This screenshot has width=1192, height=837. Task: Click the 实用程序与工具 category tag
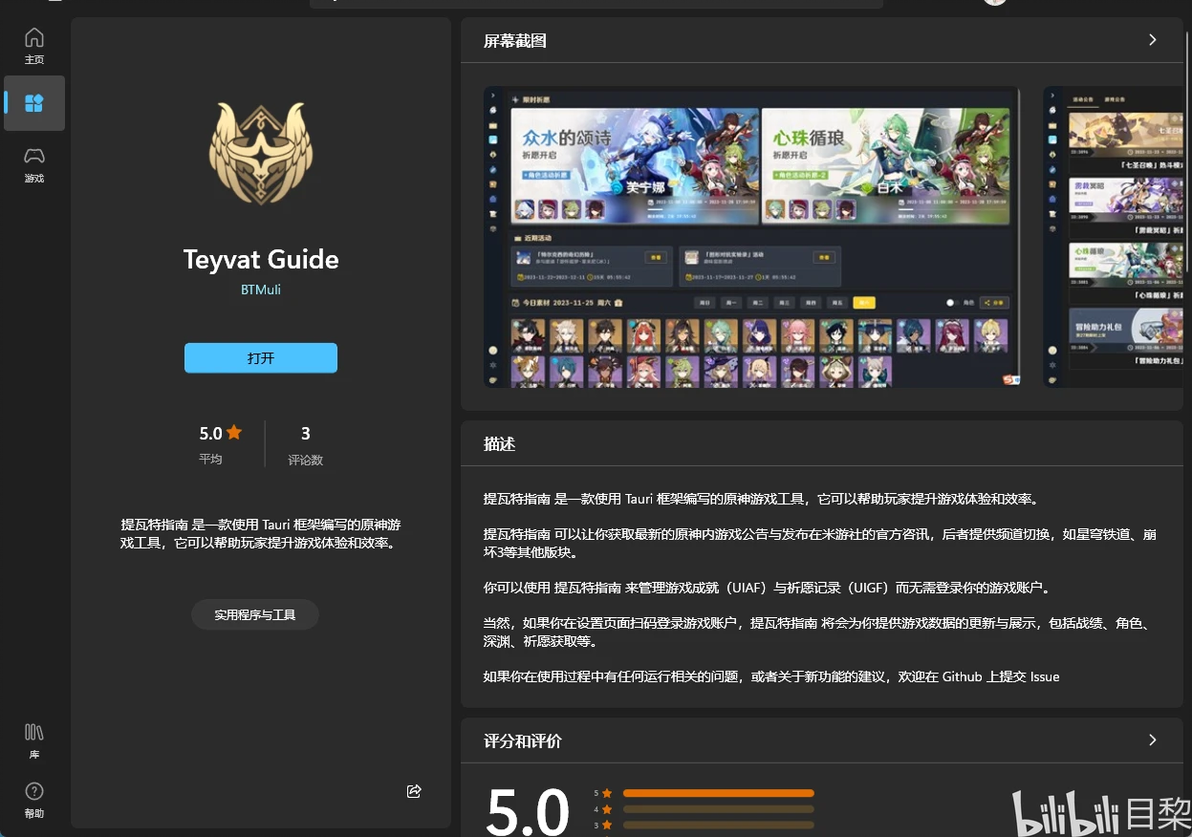(x=255, y=614)
